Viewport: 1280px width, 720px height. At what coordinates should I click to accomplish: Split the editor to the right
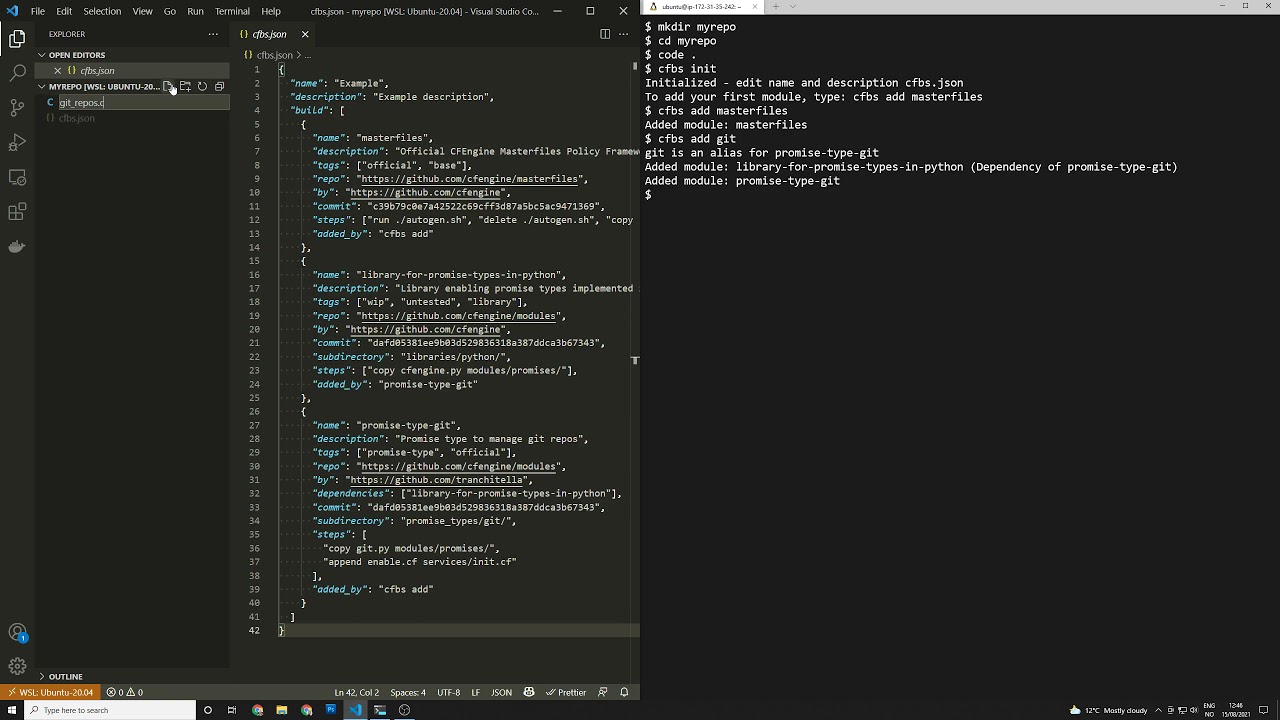point(604,34)
